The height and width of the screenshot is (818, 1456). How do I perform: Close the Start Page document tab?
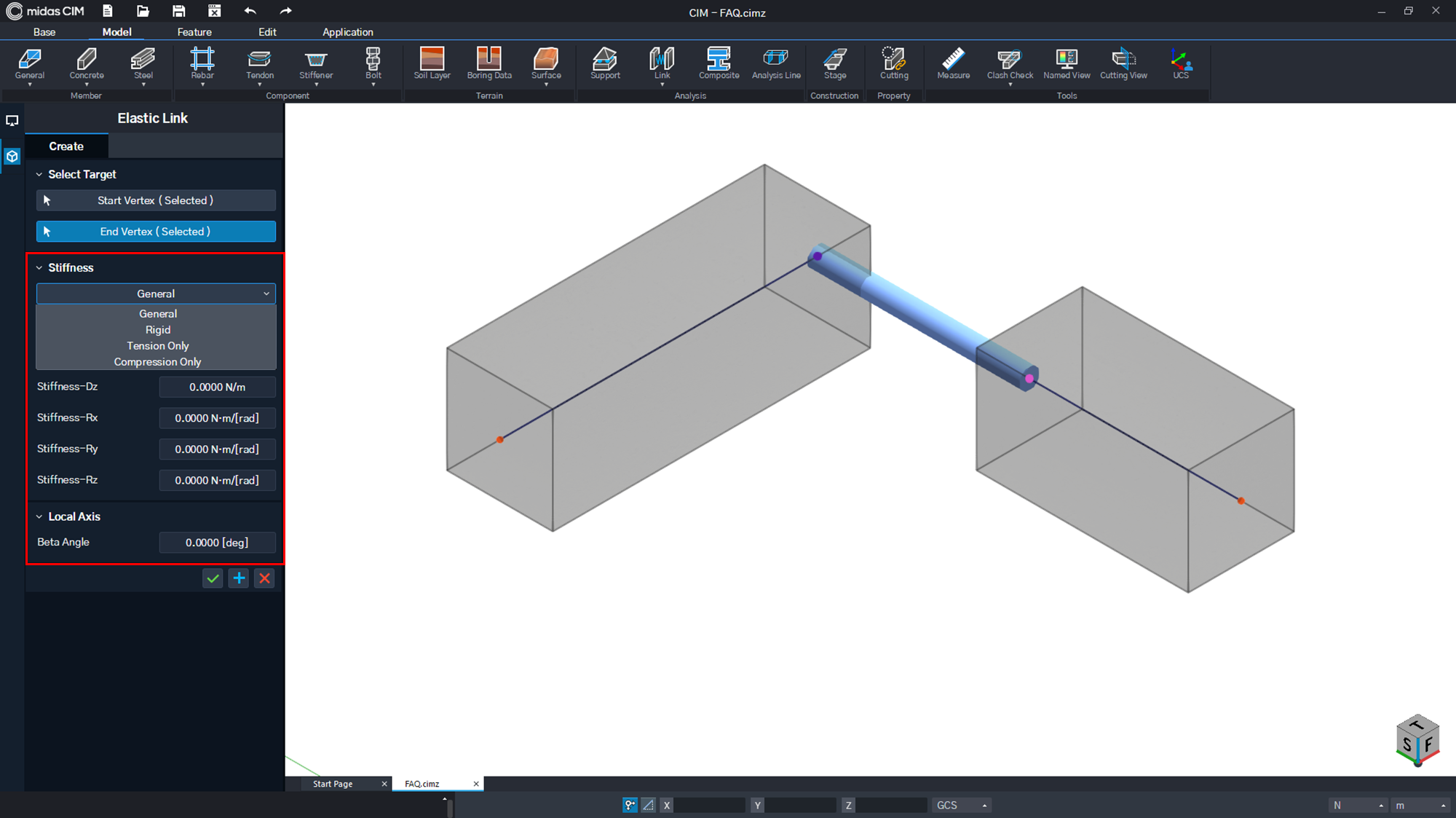(384, 784)
